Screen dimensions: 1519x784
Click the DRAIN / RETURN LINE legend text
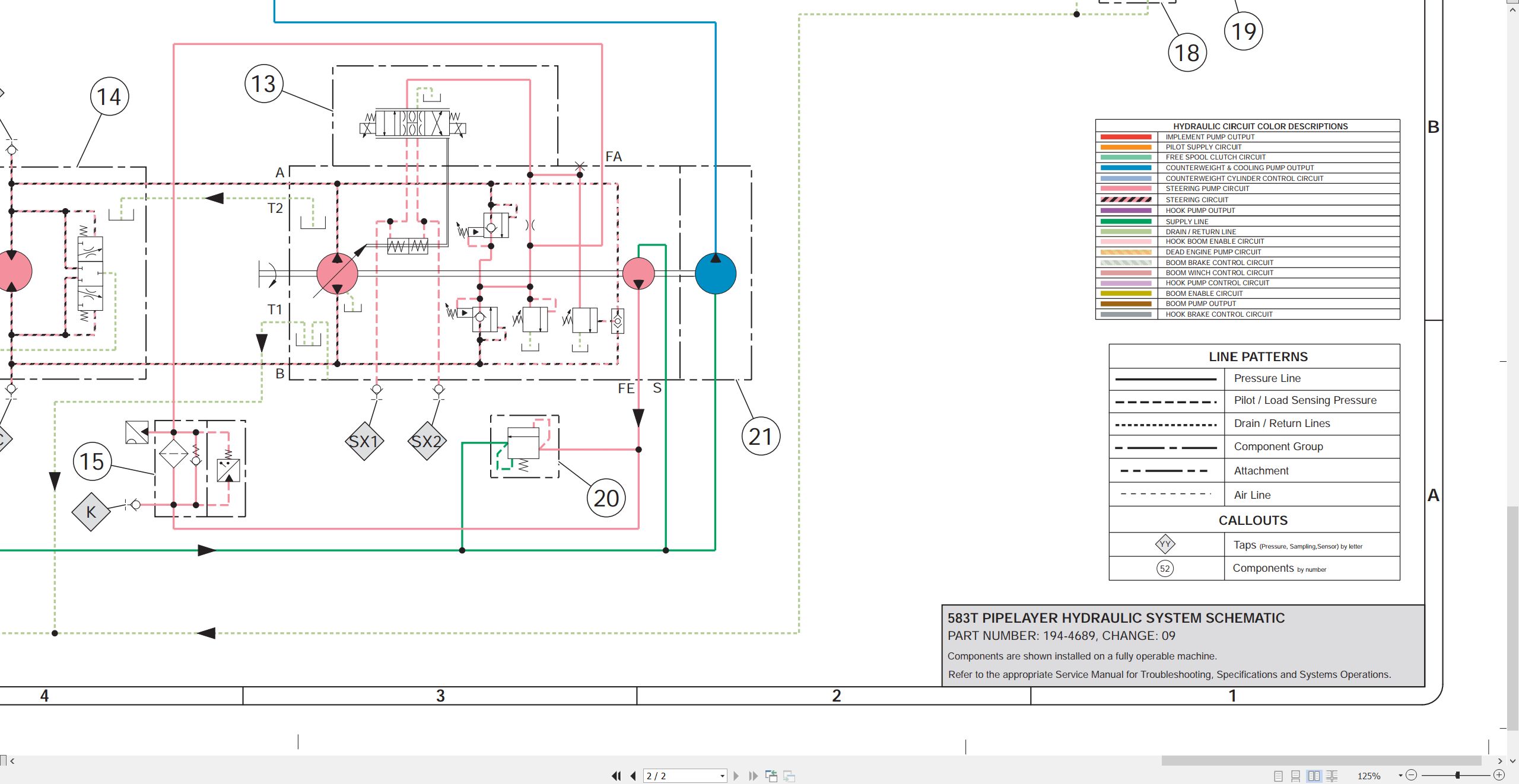[x=1200, y=232]
